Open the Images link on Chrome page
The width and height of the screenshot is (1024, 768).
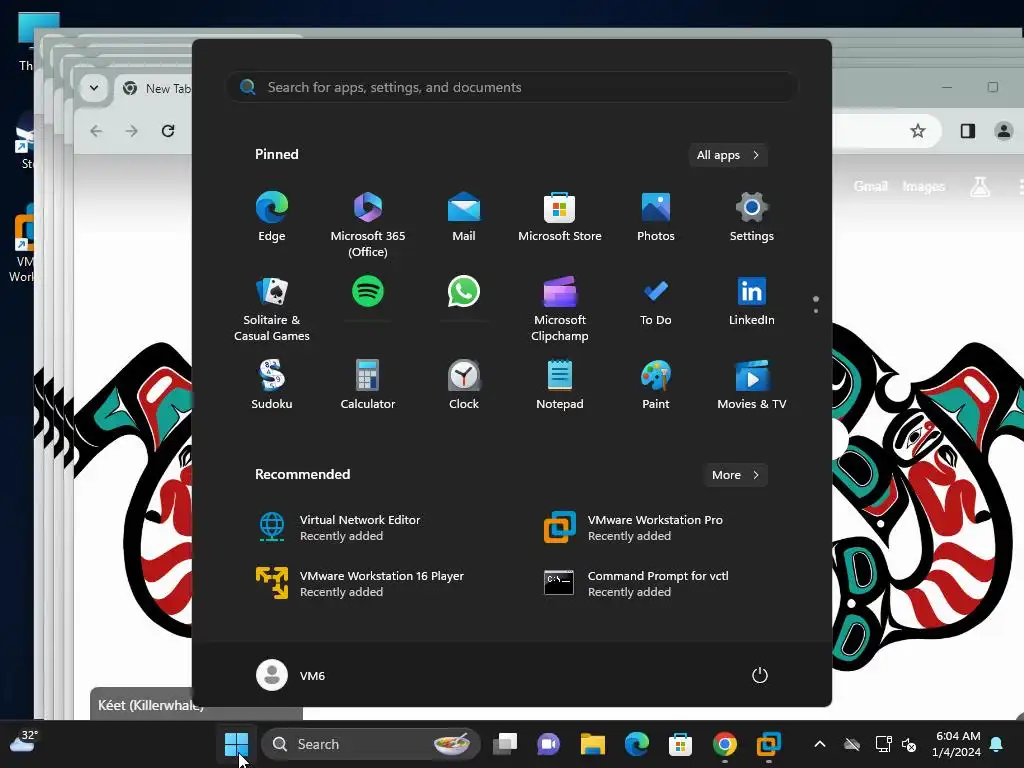(x=923, y=187)
